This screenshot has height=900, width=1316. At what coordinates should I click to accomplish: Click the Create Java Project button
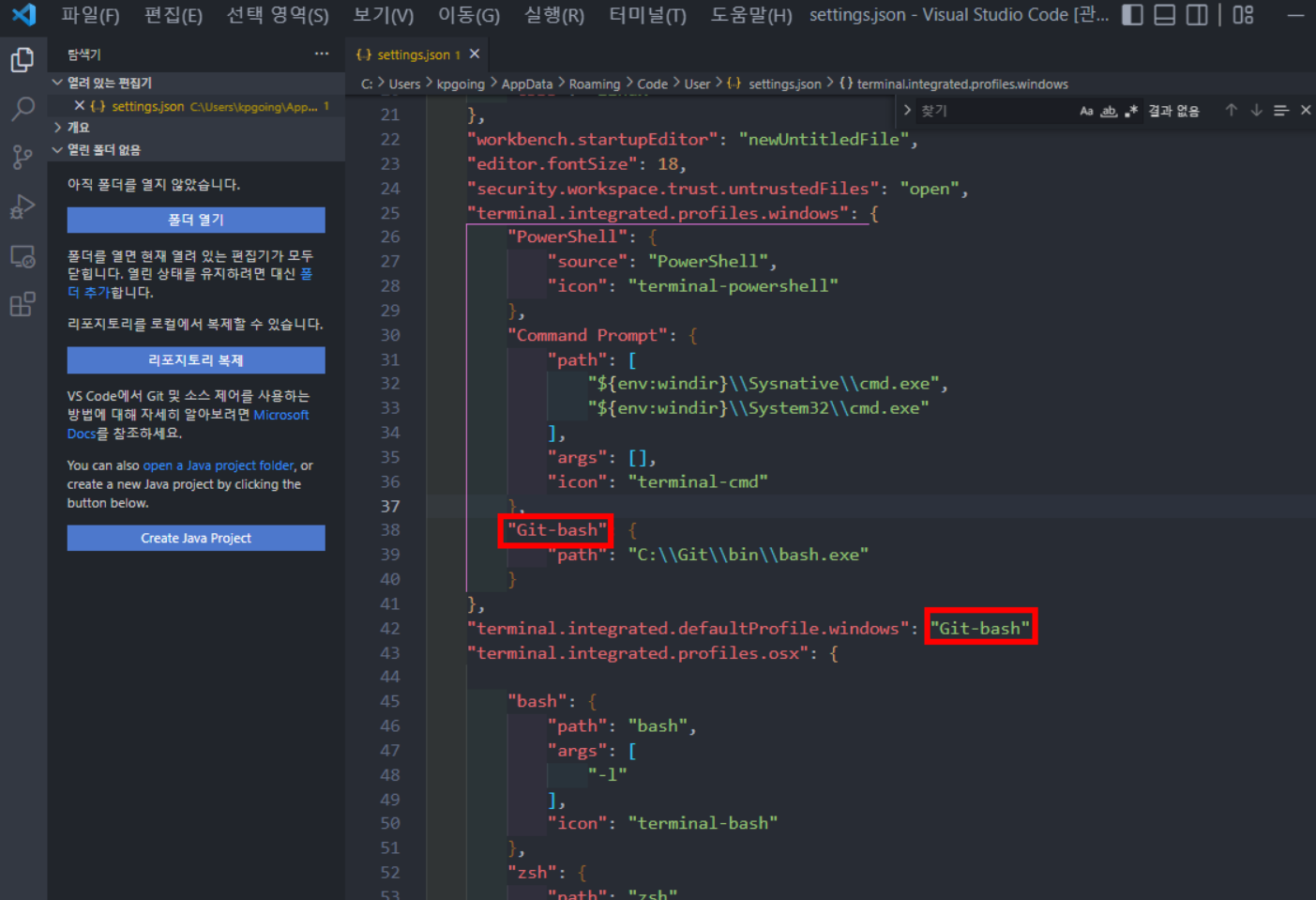click(196, 538)
